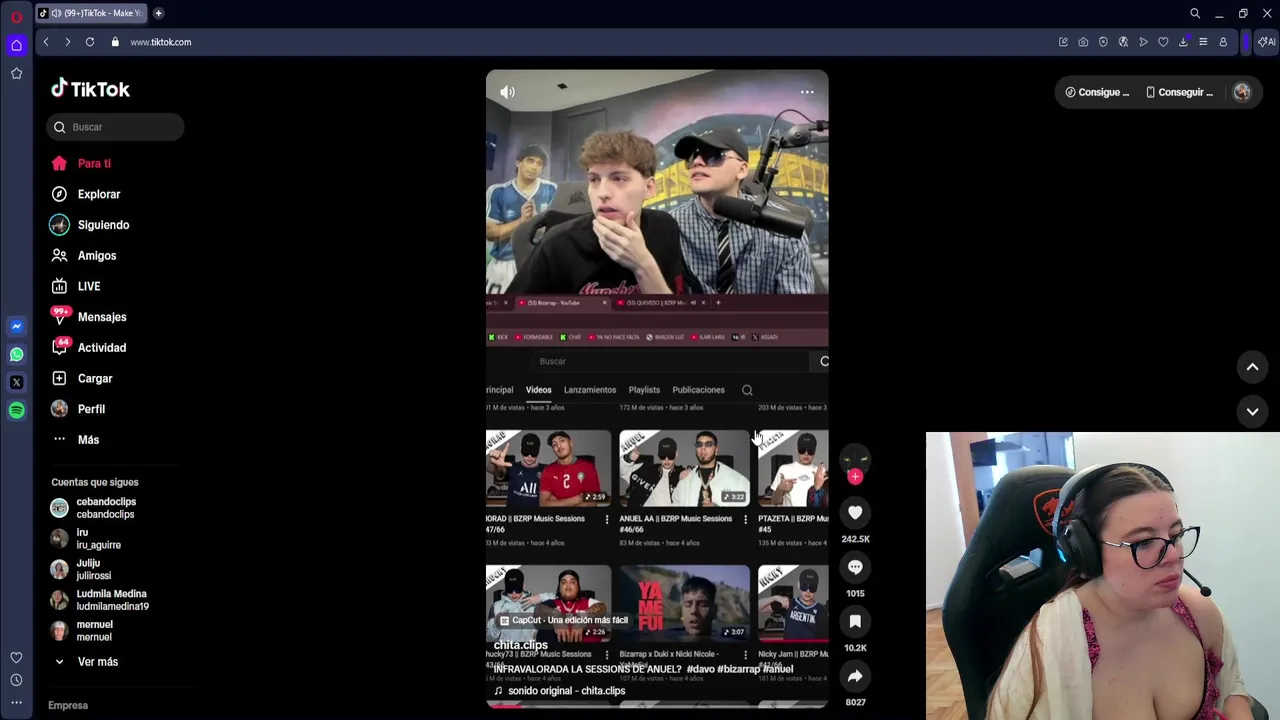Open chita.clips creator name
The width and height of the screenshot is (1280, 720).
[x=521, y=645]
